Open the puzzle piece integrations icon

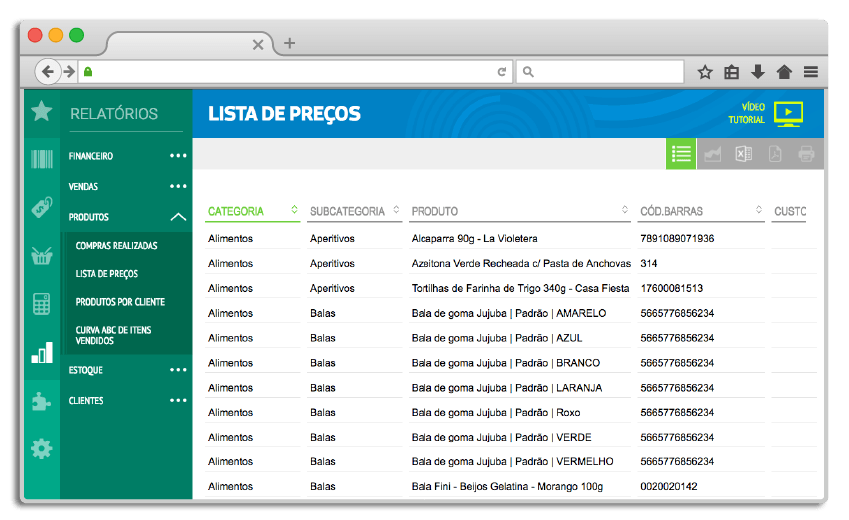(x=42, y=401)
